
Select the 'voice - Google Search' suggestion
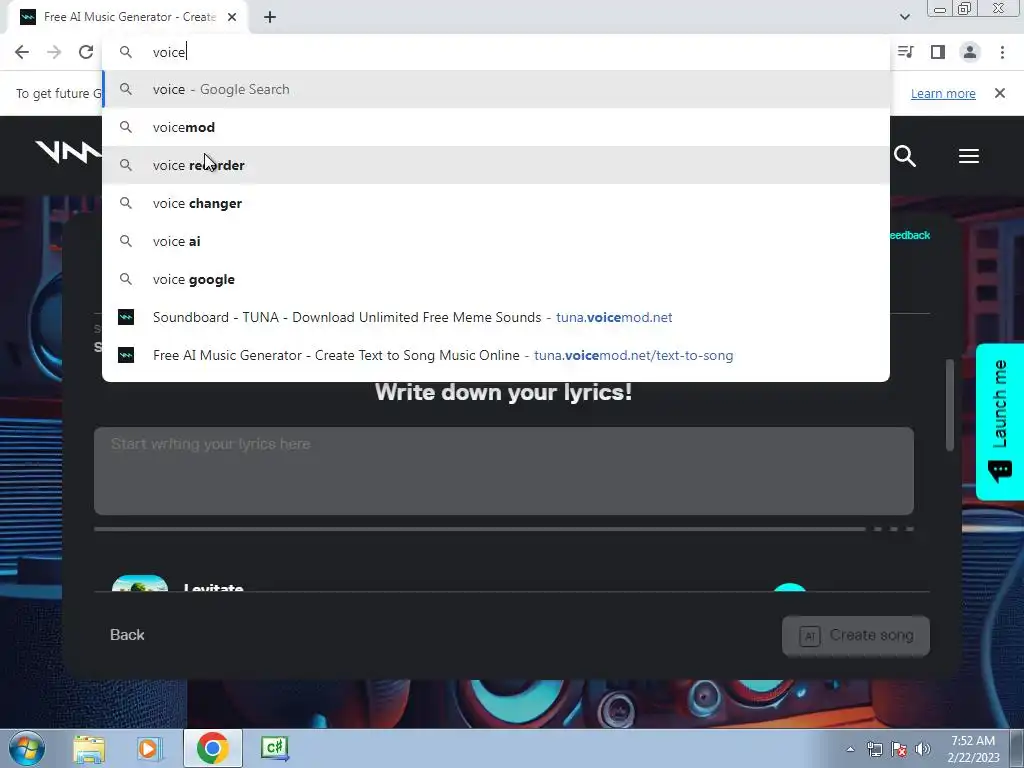496,89
